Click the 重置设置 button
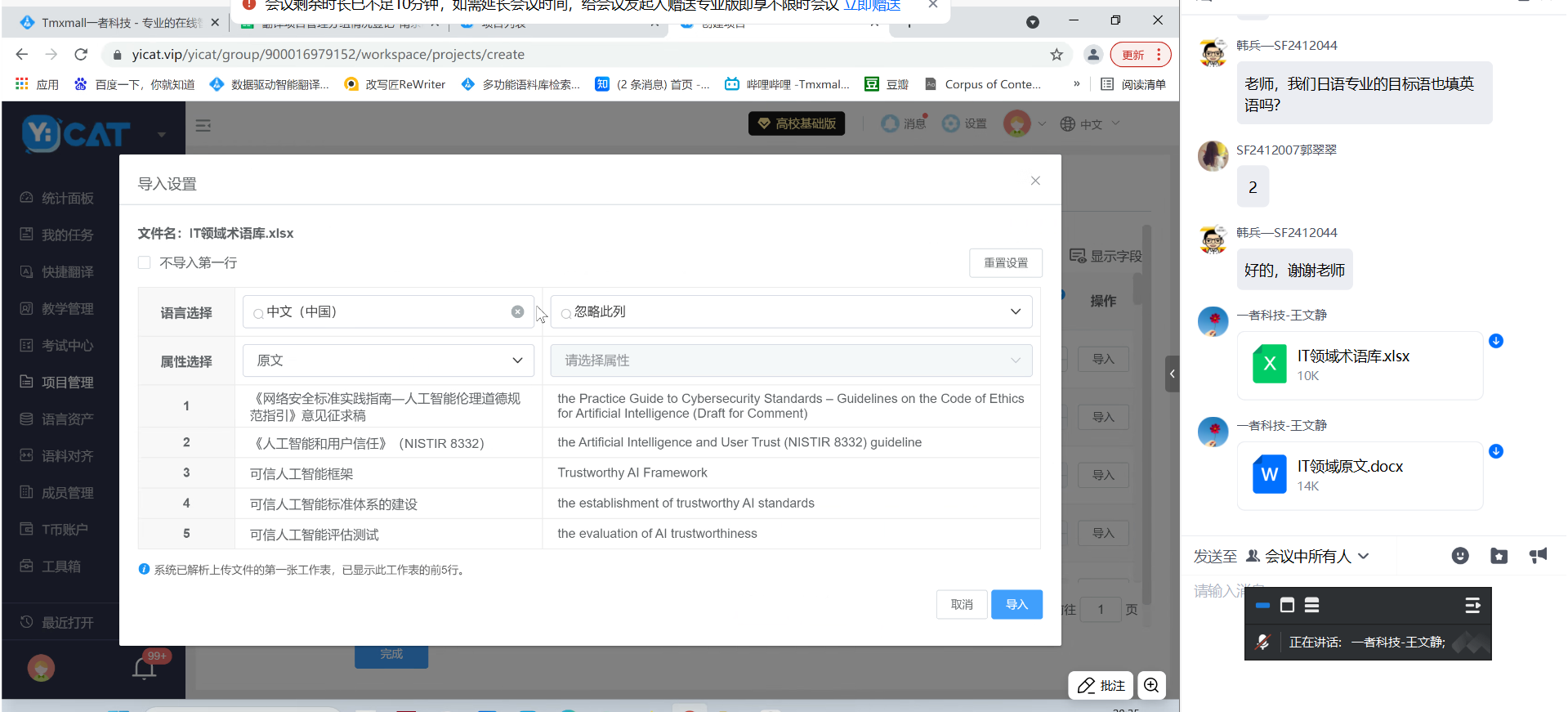 tap(1005, 262)
